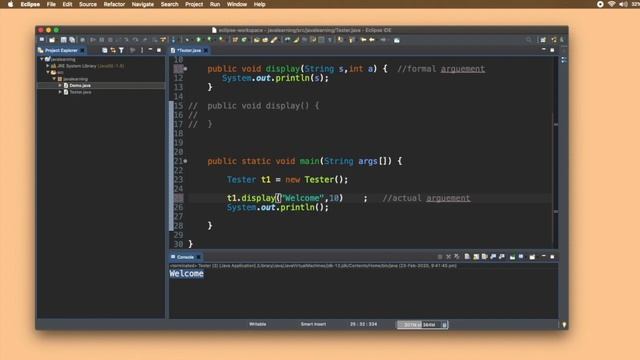
Task: Click the tip light bulb at bottom right
Action: pyautogui.click(x=564, y=325)
